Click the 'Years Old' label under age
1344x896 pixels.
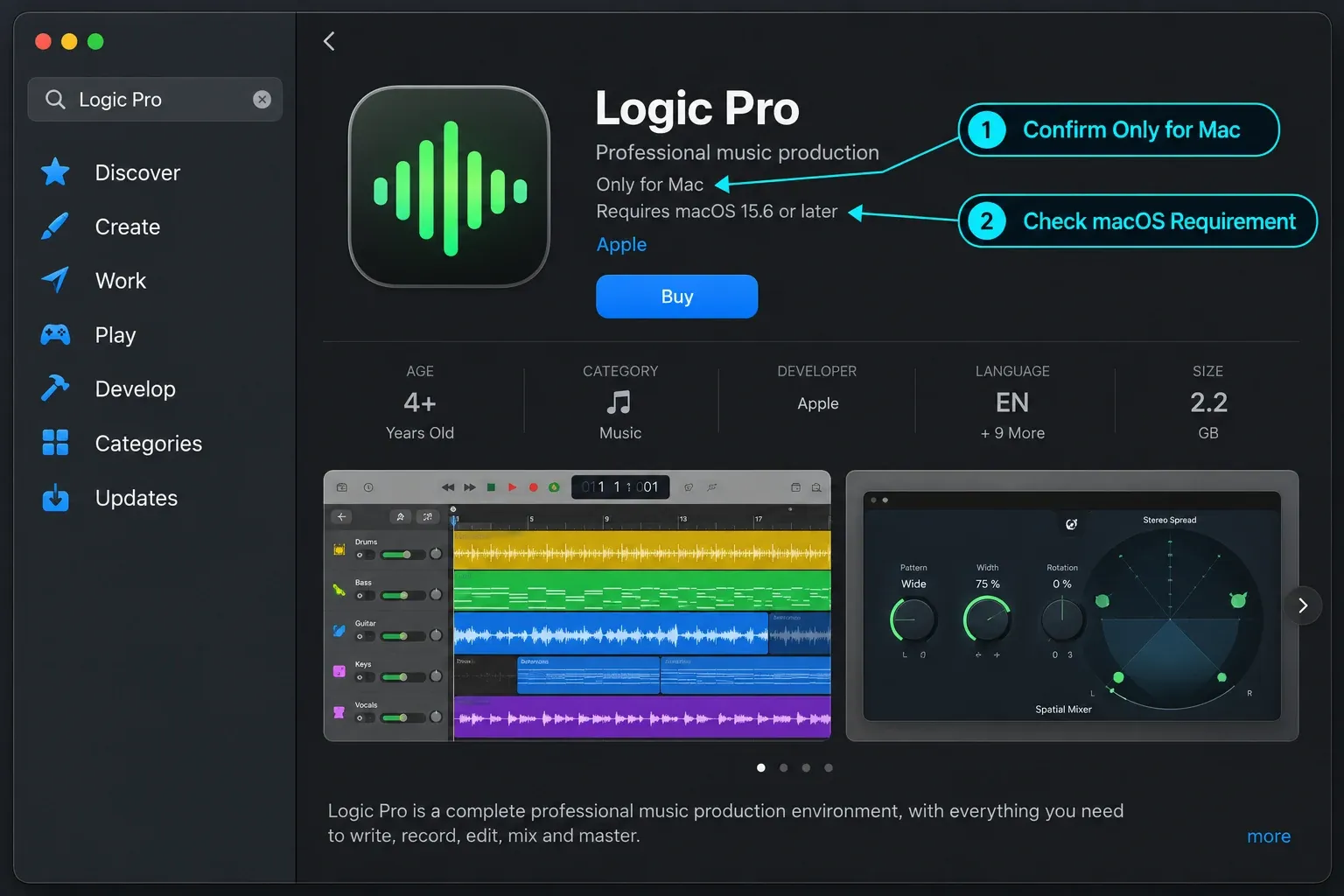[x=420, y=433]
